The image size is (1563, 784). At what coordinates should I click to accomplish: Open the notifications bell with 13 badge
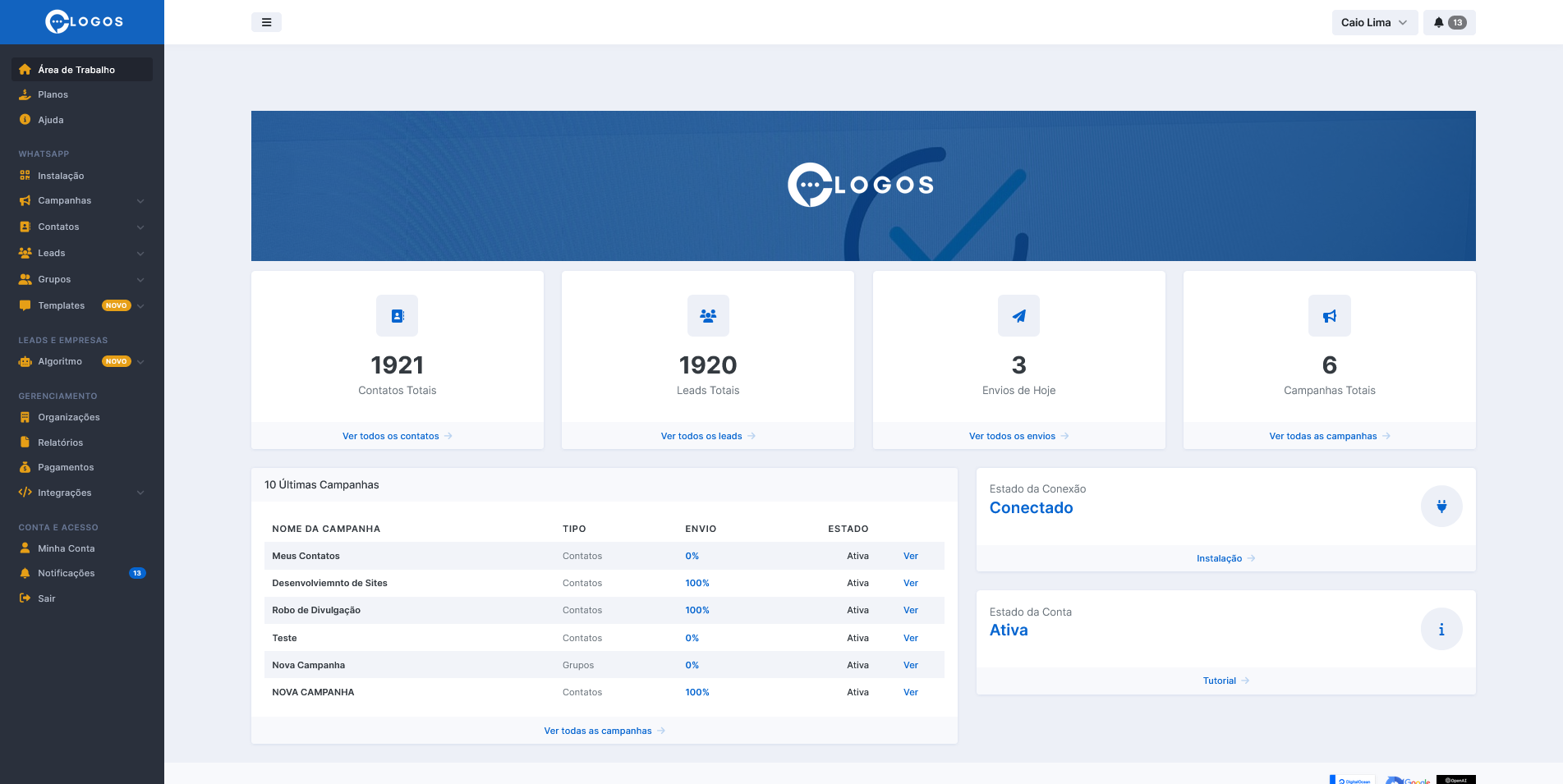pos(1449,22)
